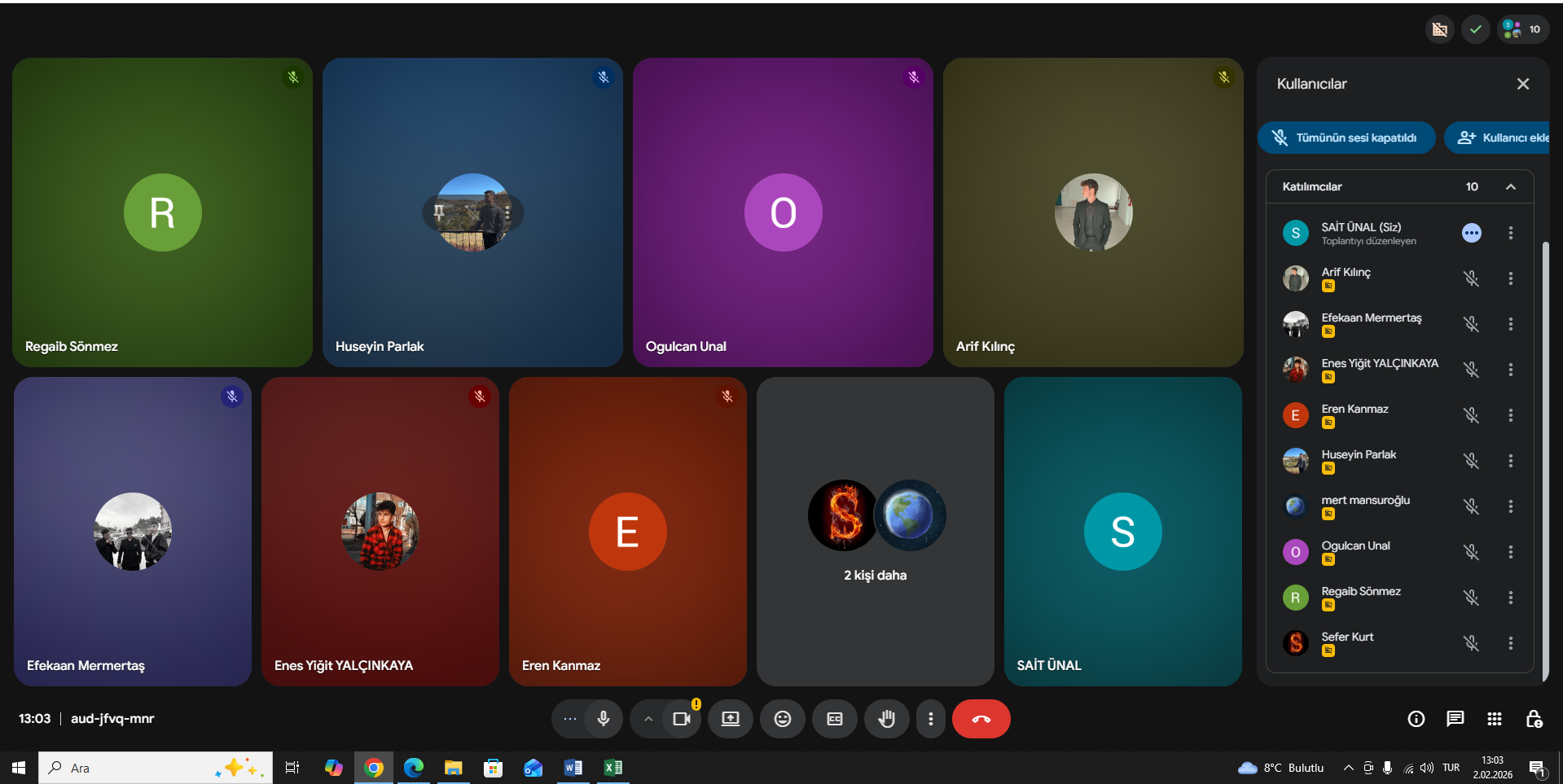1563x784 pixels.
Task: Open the activities grid icon
Action: click(1494, 719)
